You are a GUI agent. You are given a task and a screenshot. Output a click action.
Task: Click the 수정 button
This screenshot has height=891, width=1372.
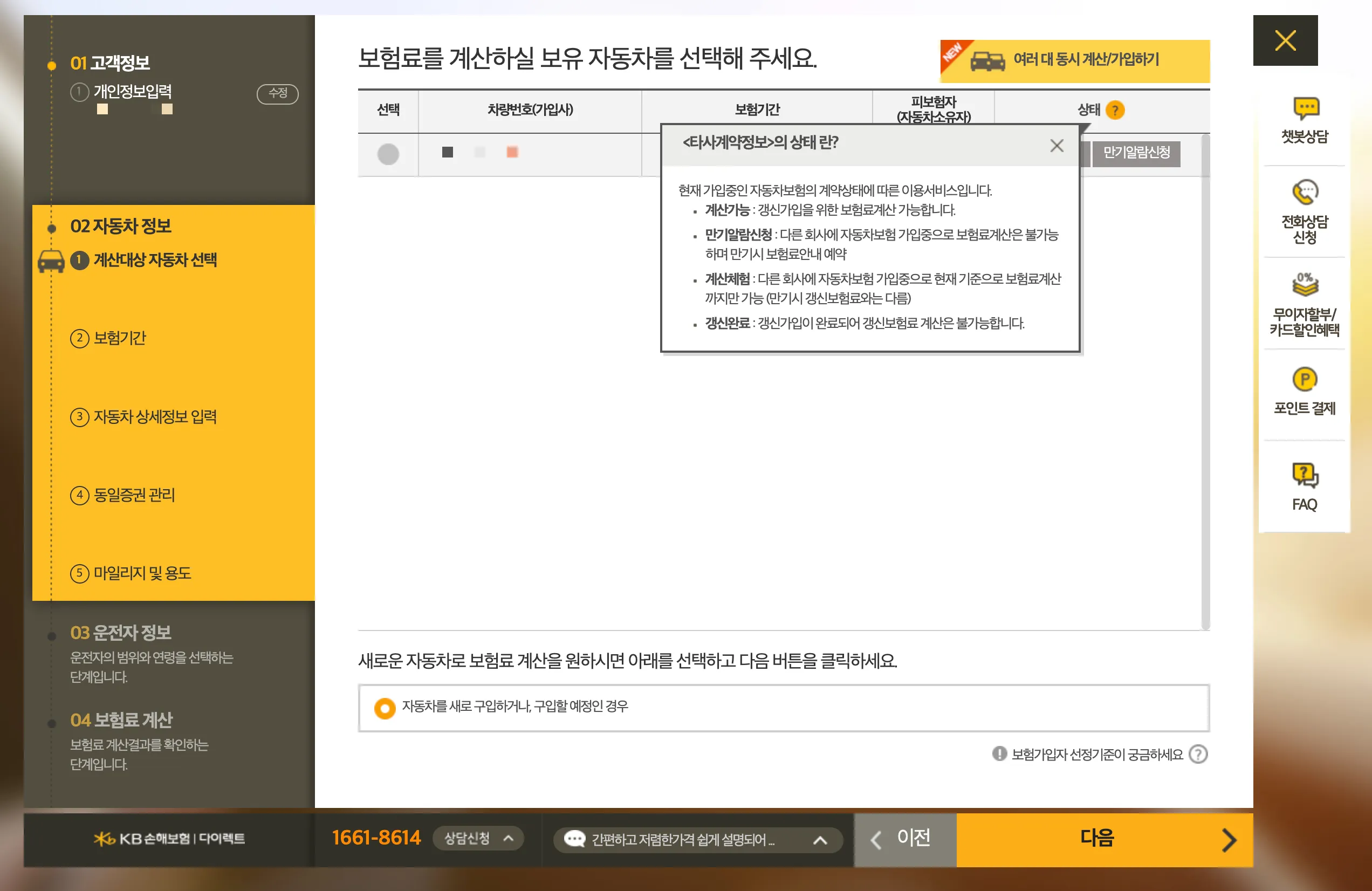277,94
